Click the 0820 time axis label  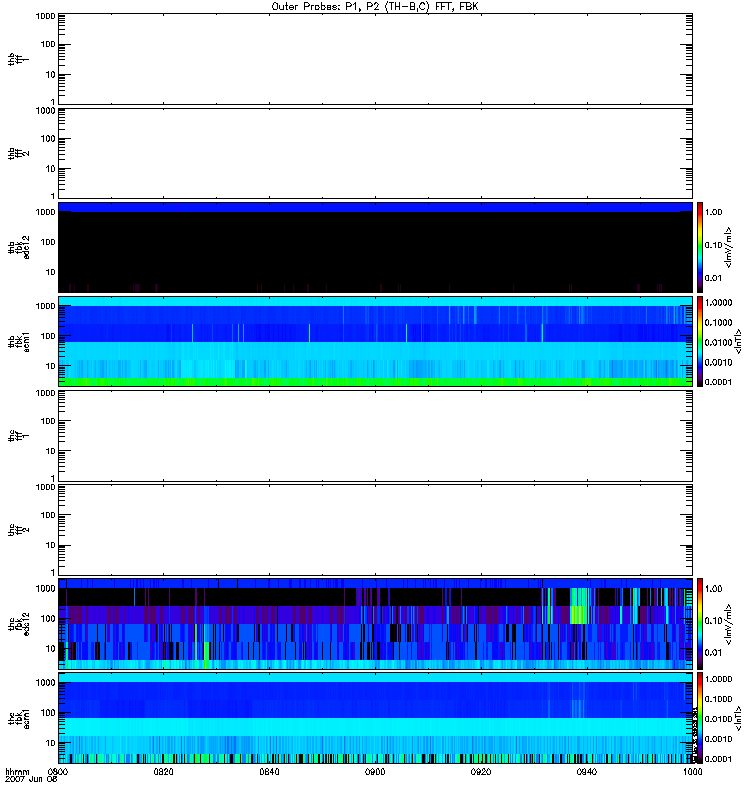click(x=163, y=772)
